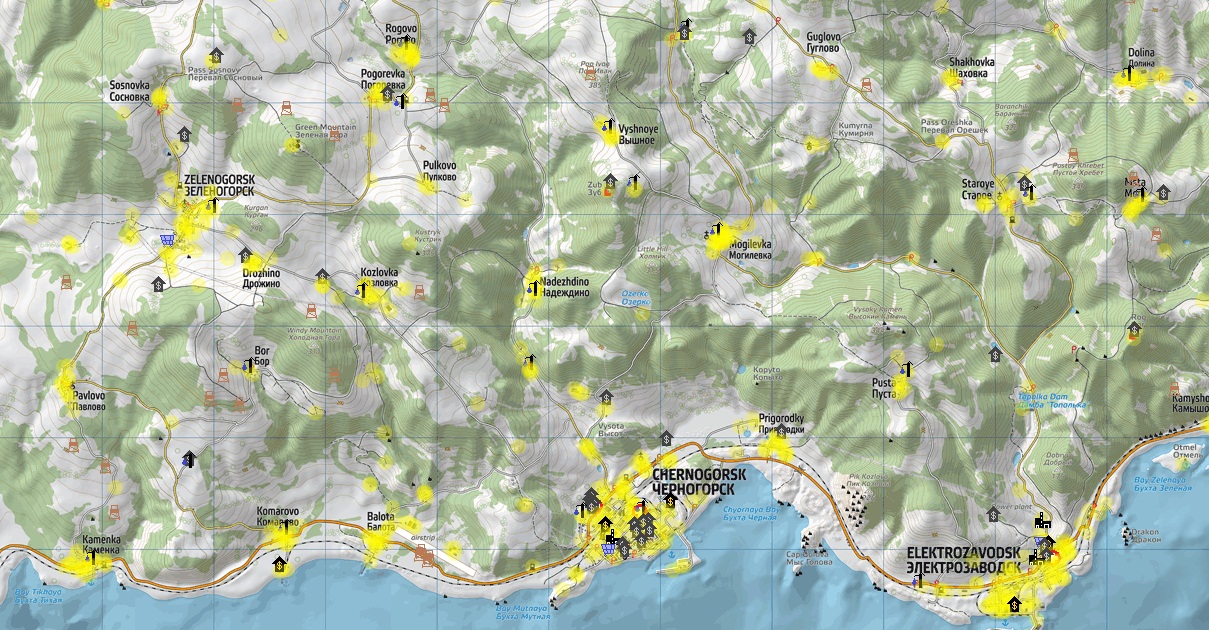
Task: Click the water pump icon at Kamenka
Action: pos(92,557)
